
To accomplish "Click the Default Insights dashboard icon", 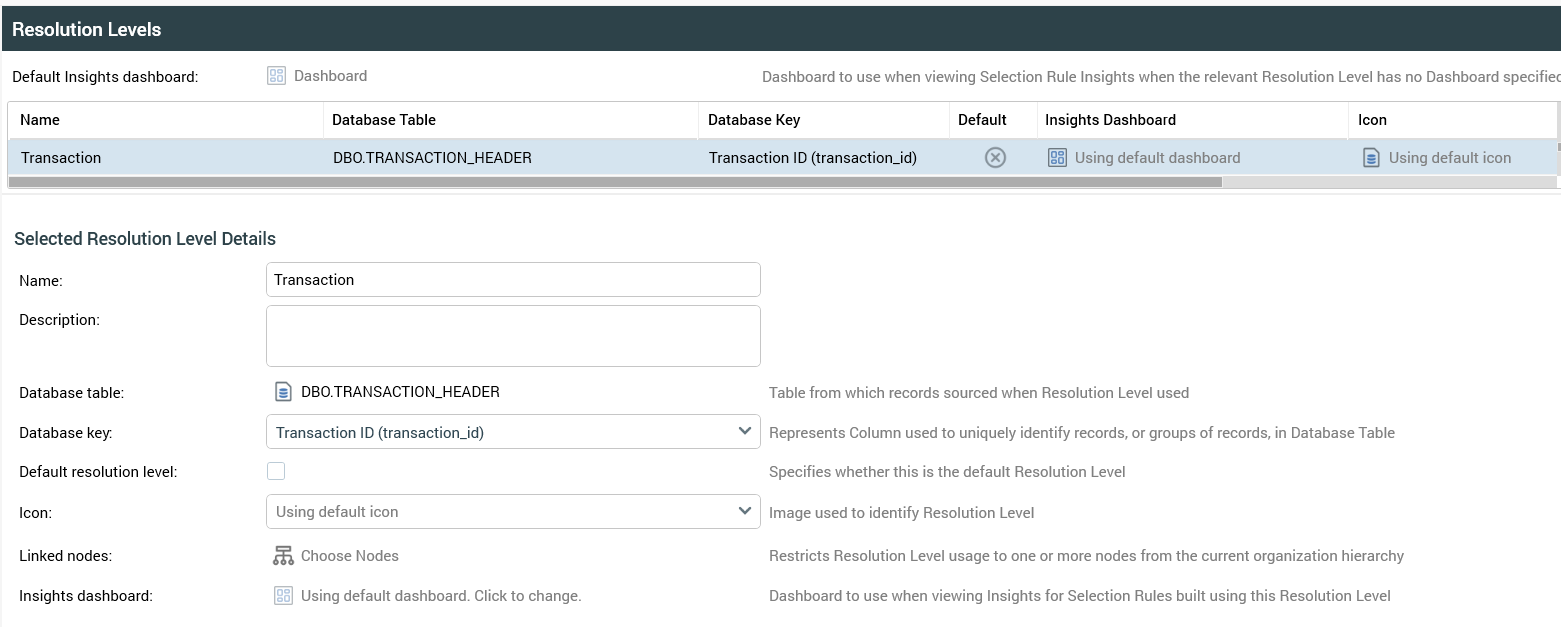I will coord(277,76).
